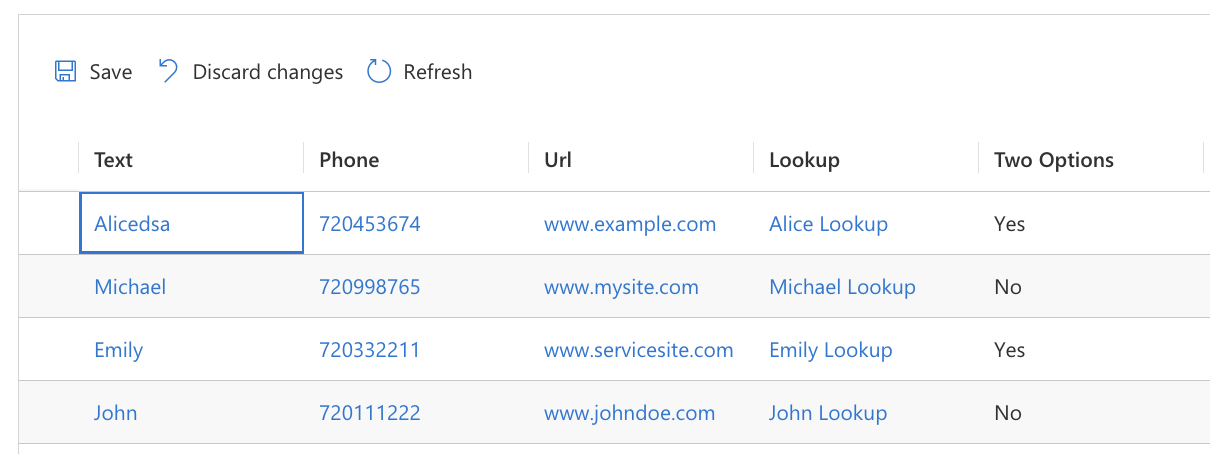
Task: Click the Refresh circular arrow icon
Action: [x=379, y=72]
